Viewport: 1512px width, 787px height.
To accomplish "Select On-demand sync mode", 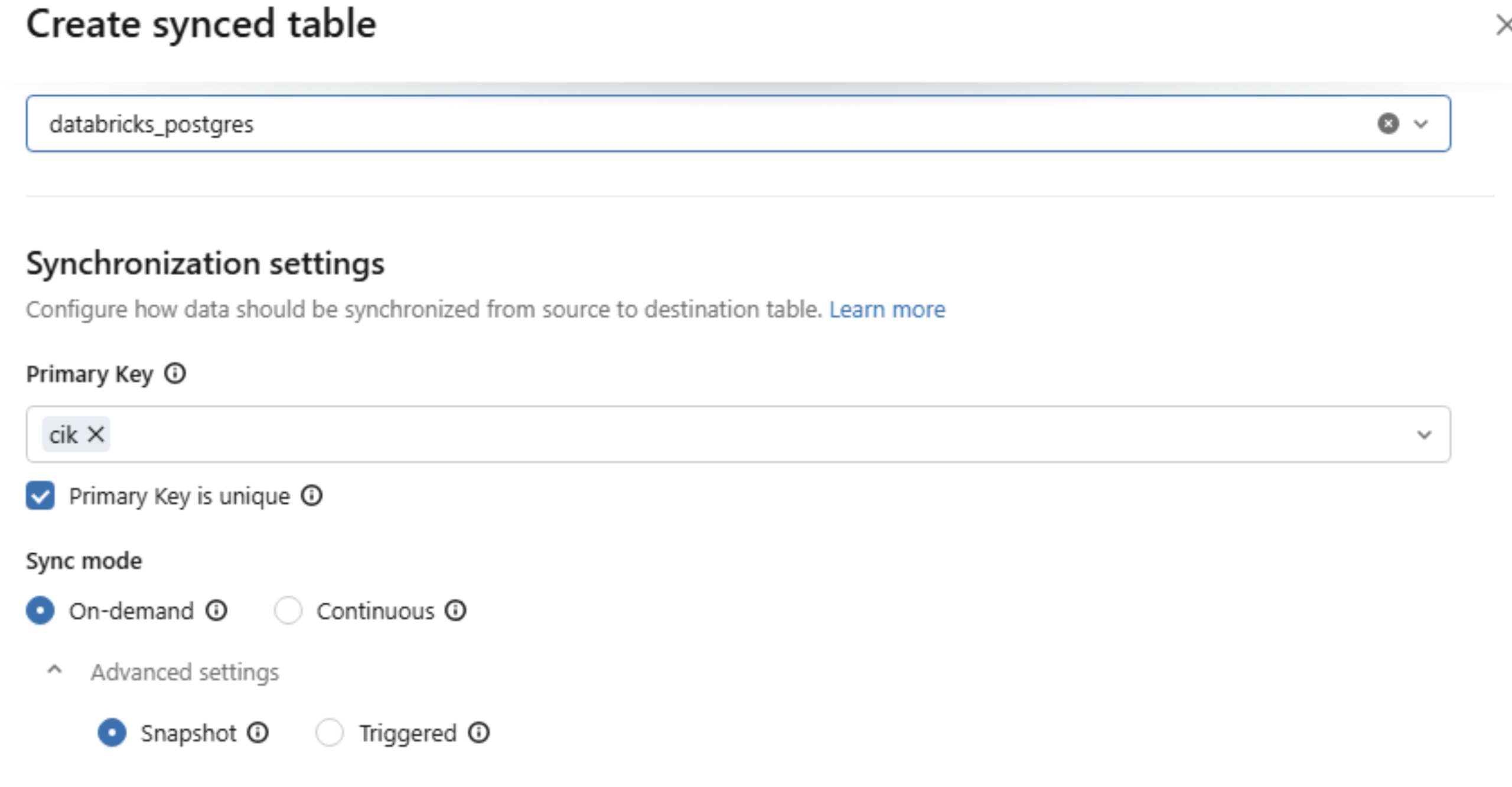I will [40, 610].
